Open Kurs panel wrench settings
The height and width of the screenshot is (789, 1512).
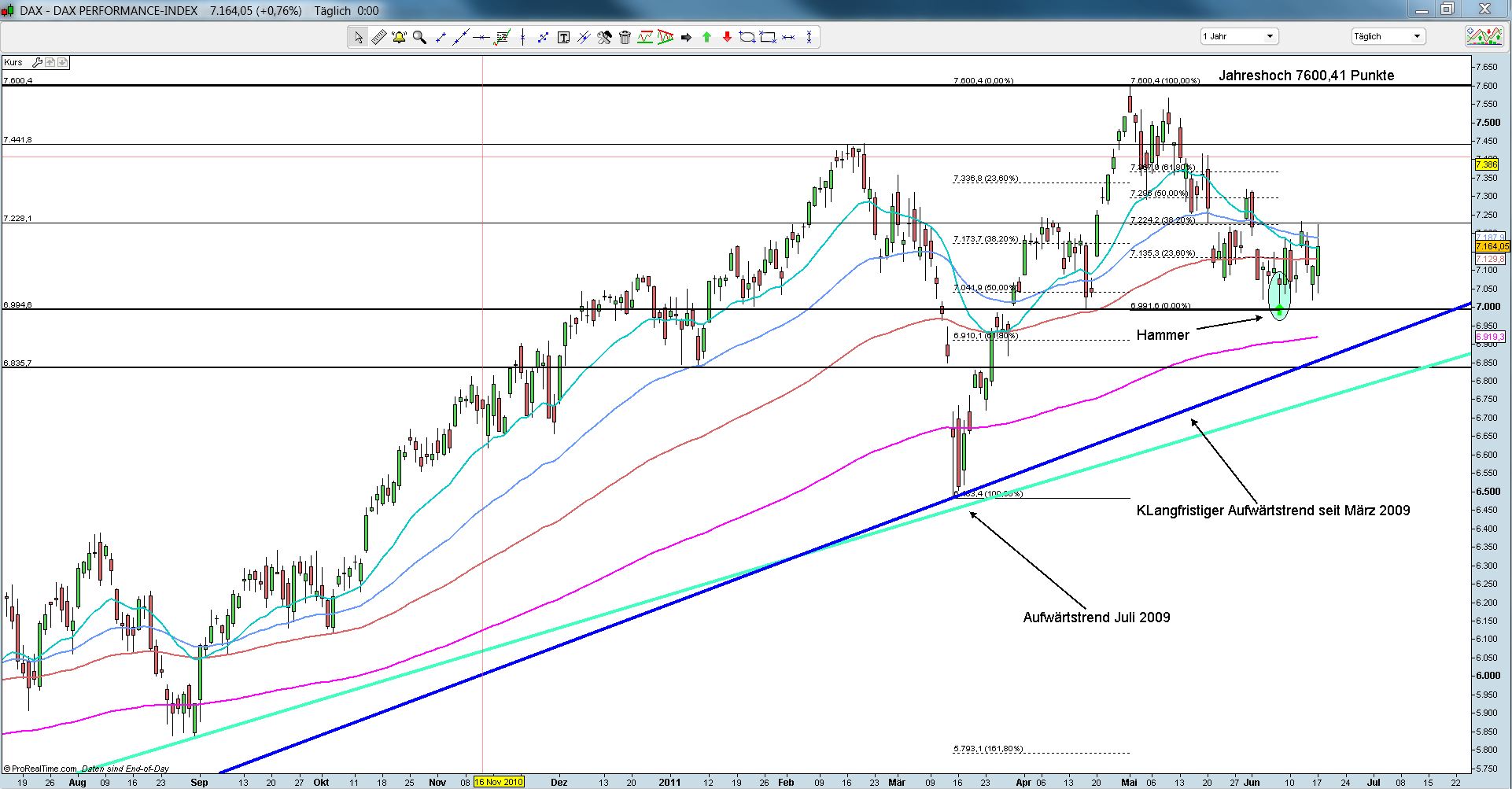point(36,62)
